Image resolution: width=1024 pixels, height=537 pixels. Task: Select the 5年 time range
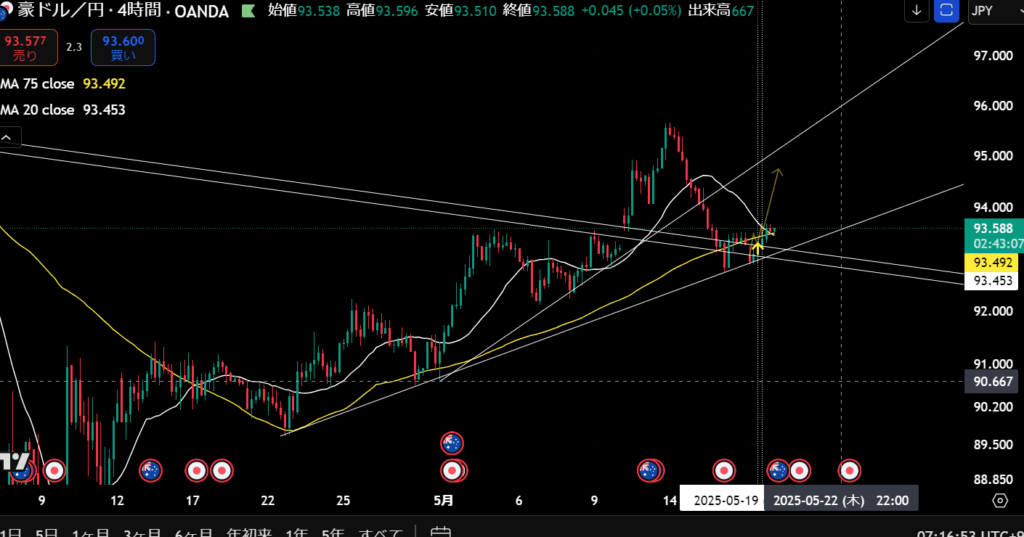332,532
